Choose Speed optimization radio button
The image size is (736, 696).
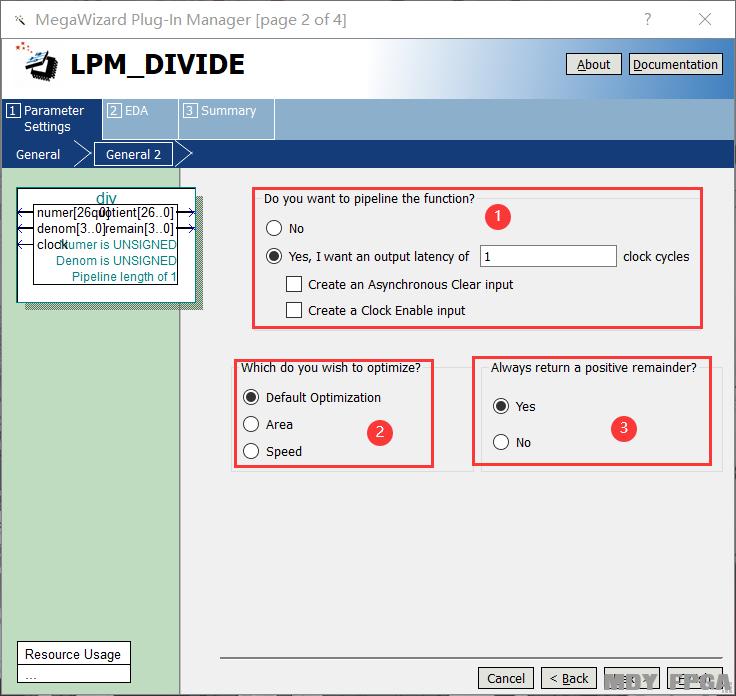pyautogui.click(x=251, y=451)
